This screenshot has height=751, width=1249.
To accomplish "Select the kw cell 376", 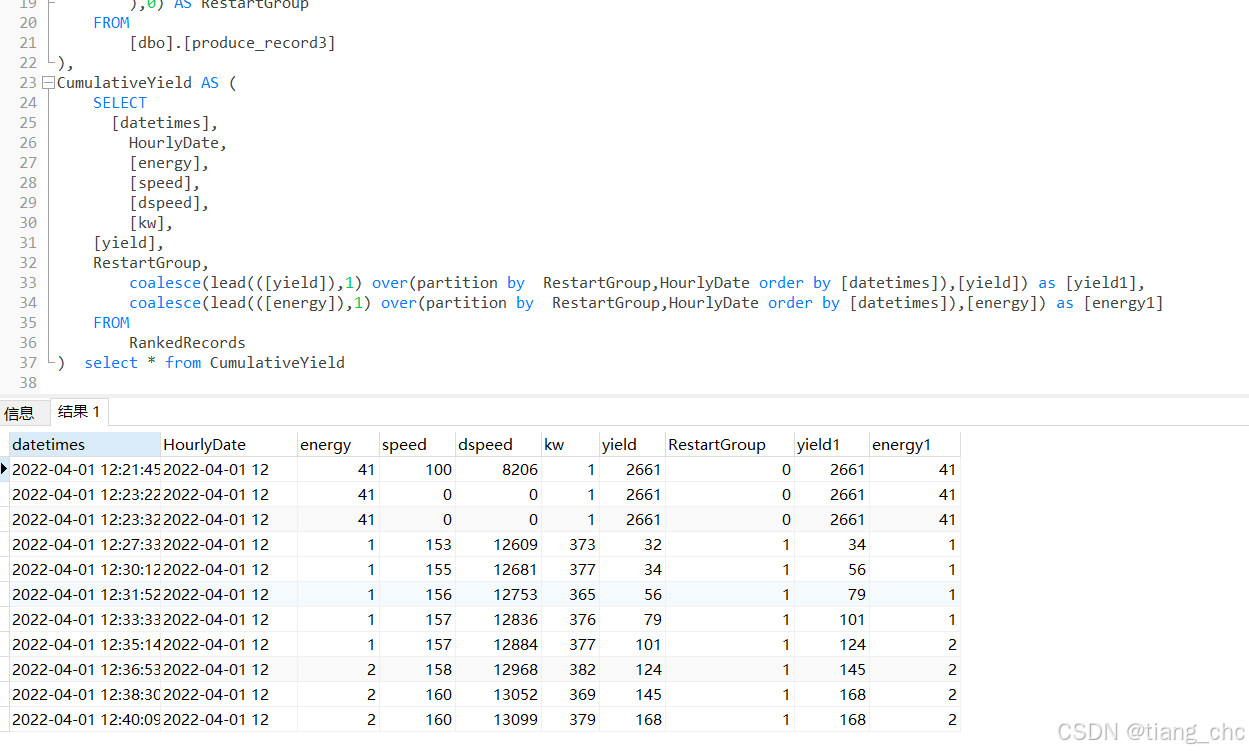I will [570, 619].
